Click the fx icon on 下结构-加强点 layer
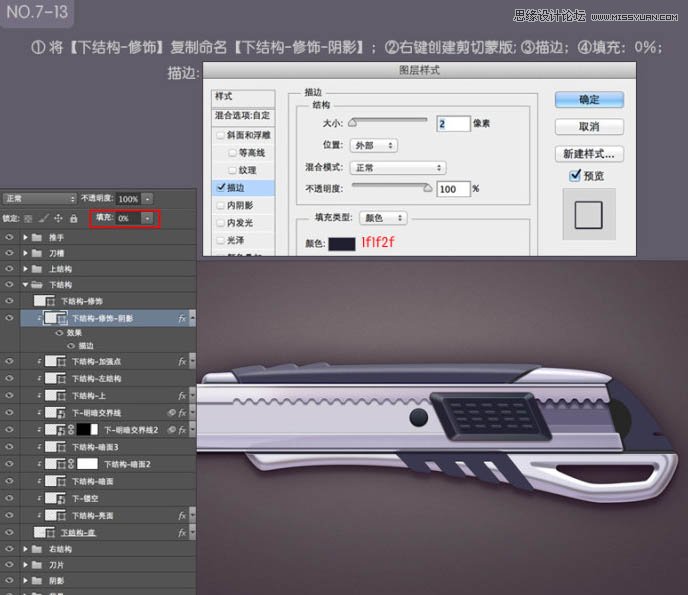Screen dimensions: 688x595 182,362
